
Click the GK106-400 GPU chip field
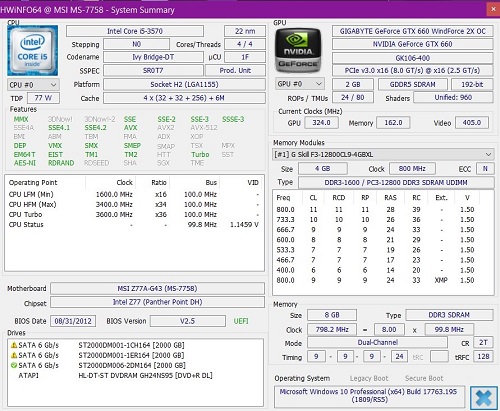coord(413,58)
